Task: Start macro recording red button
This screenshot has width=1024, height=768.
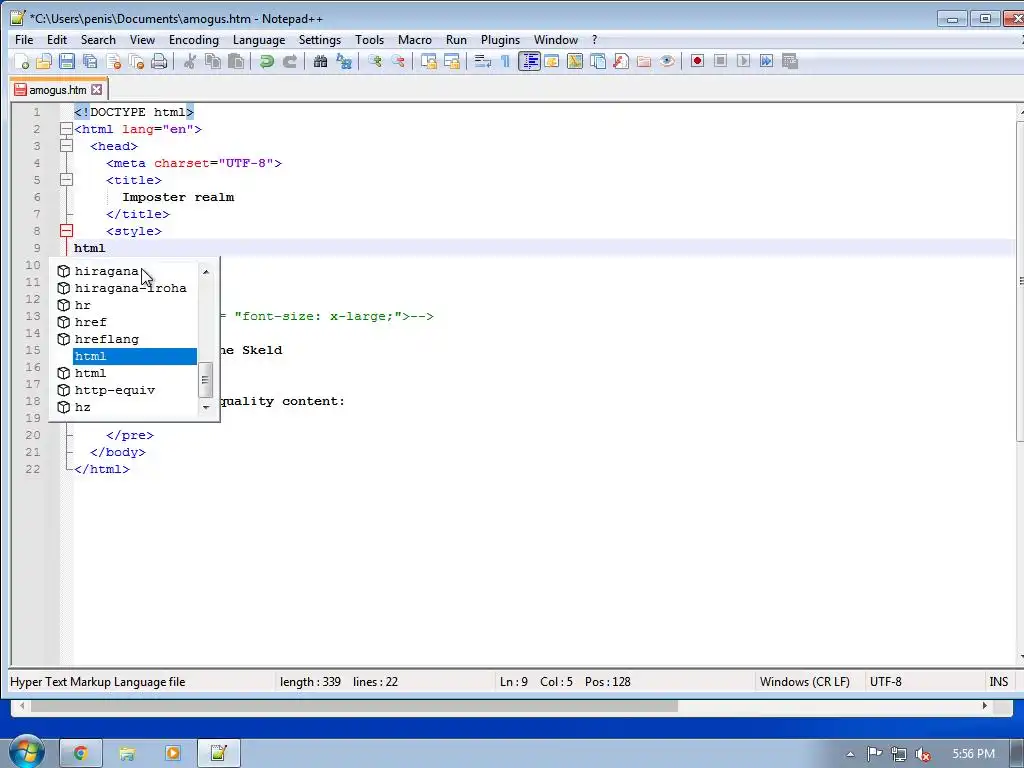Action: coord(697,61)
